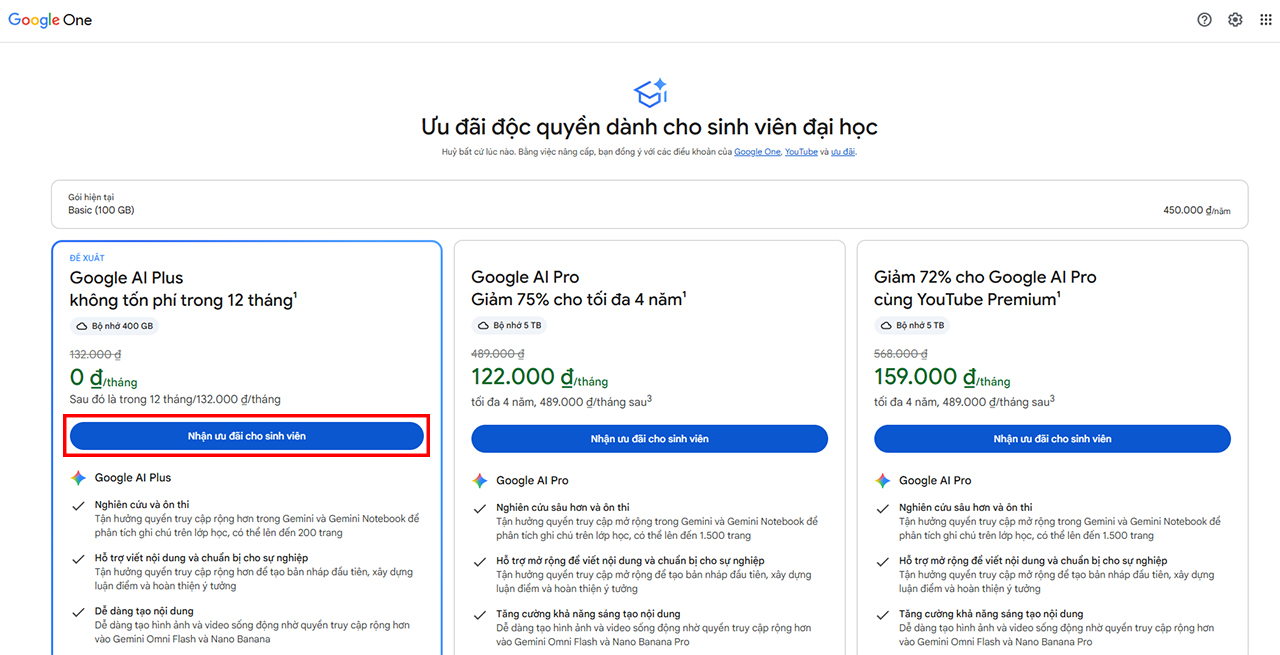Get student offer for 159.000 ₫ YouTube Premium plan
This screenshot has height=655, width=1280.
pos(1052,439)
